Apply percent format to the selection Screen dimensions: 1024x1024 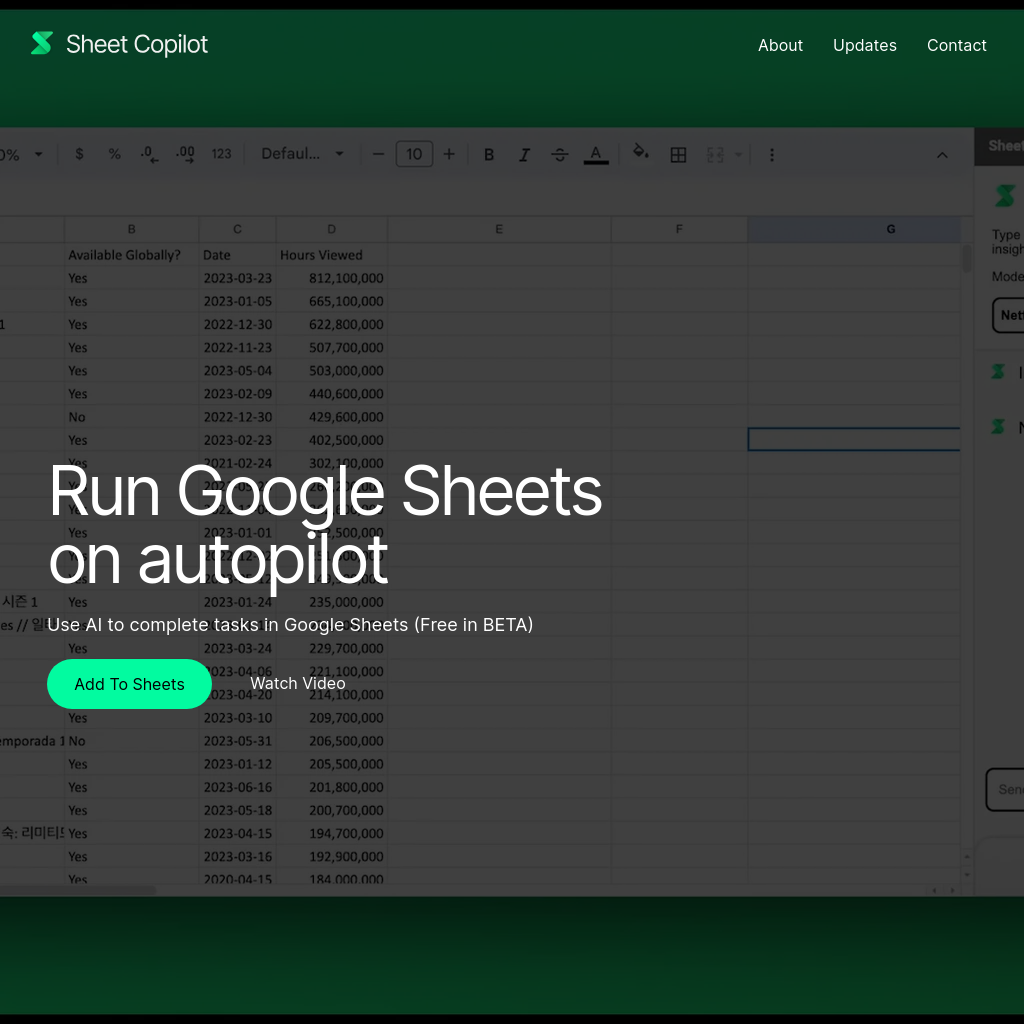tap(114, 154)
